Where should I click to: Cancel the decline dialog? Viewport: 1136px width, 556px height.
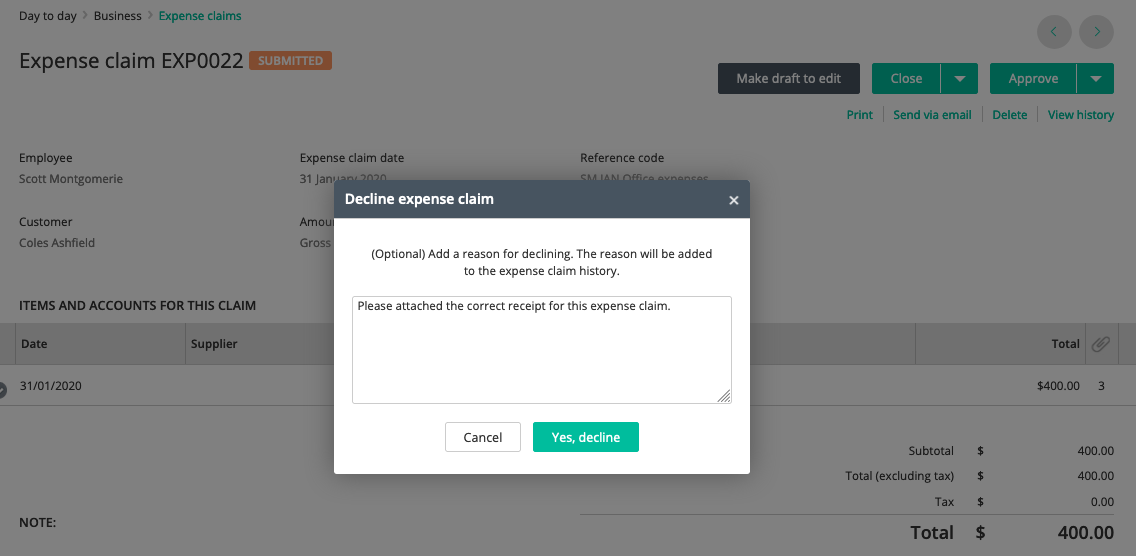coord(483,437)
